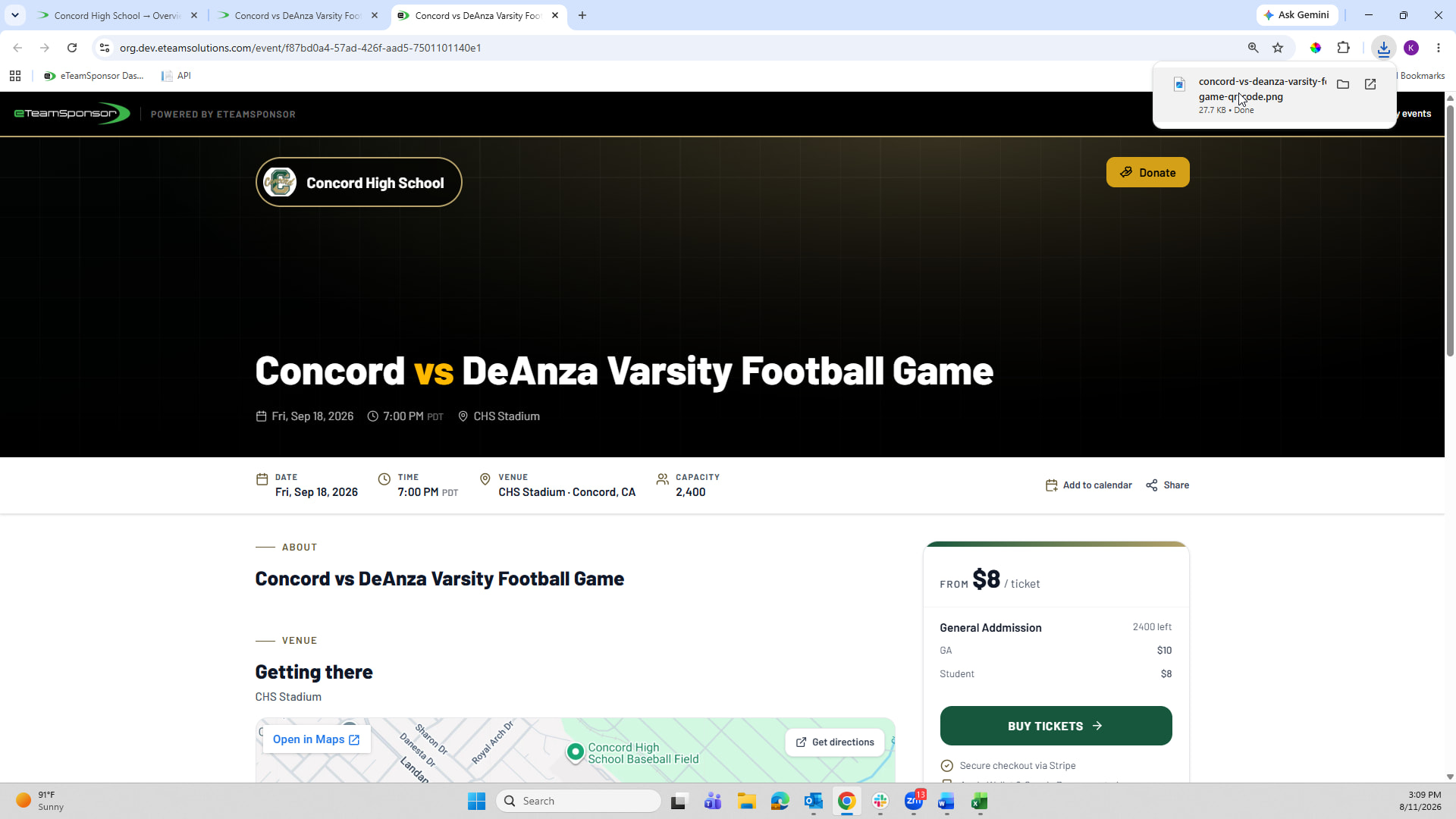Open Word from the taskbar
The height and width of the screenshot is (819, 1456).
946,801
